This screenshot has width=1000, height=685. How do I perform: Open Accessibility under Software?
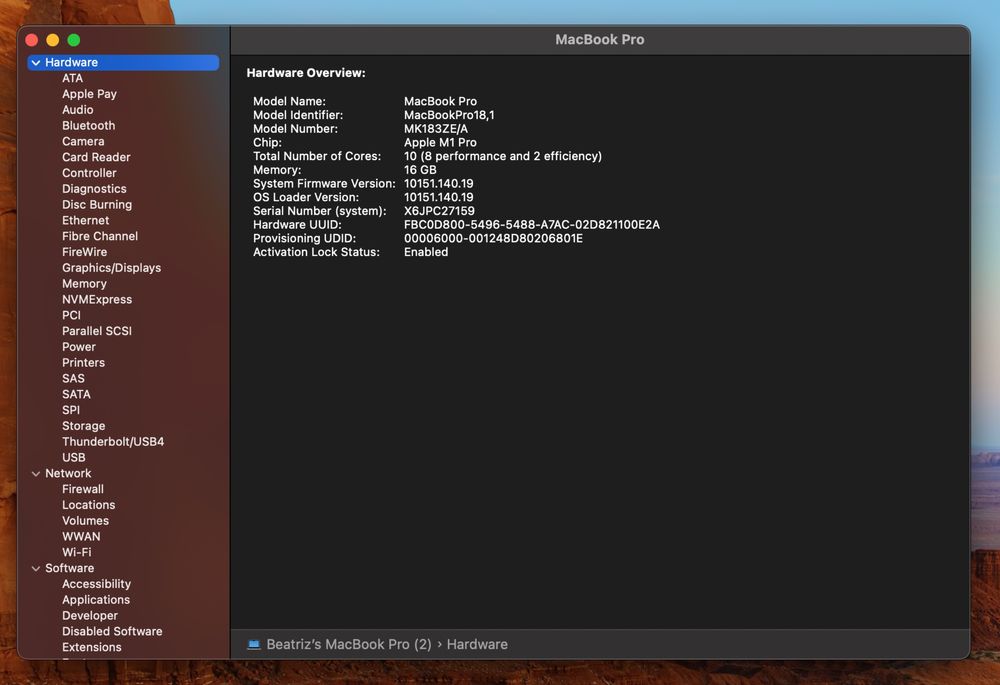(x=96, y=584)
